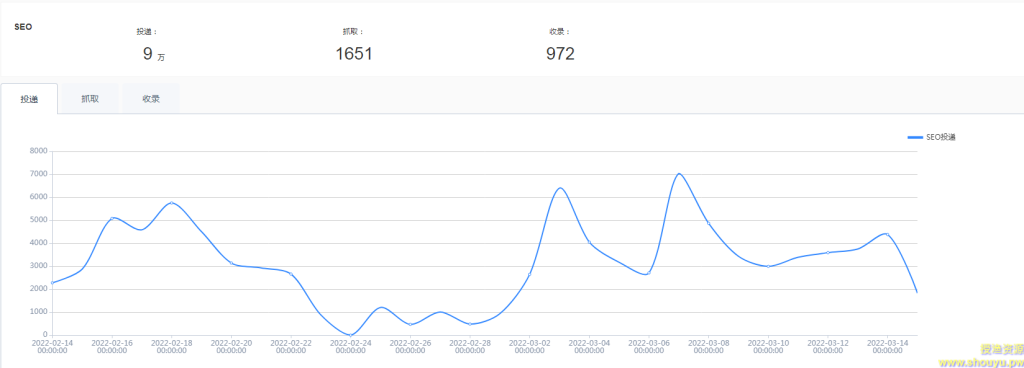Click the data point at 2022-02-18
Image resolution: width=1024 pixels, height=368 pixels.
point(172,203)
